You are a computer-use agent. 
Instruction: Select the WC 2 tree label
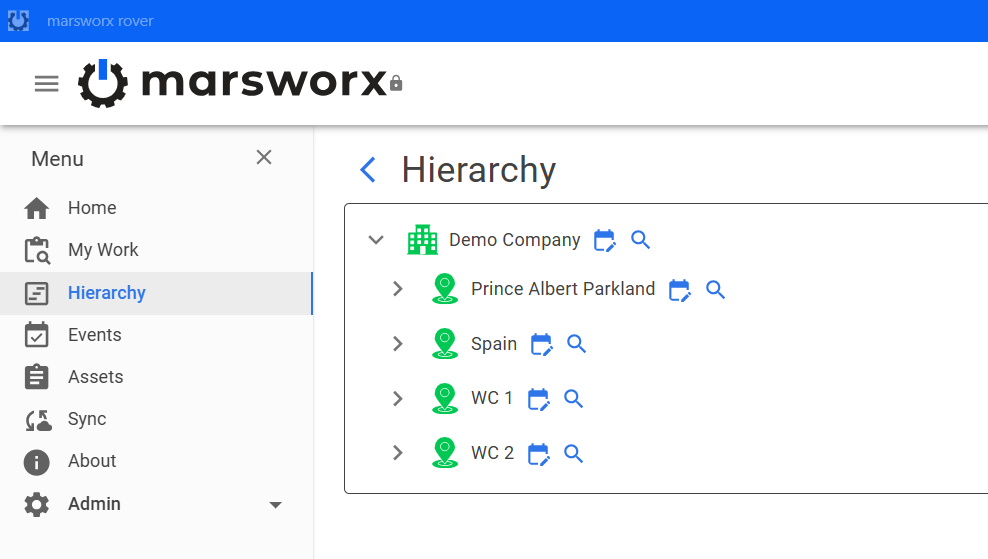coord(493,452)
